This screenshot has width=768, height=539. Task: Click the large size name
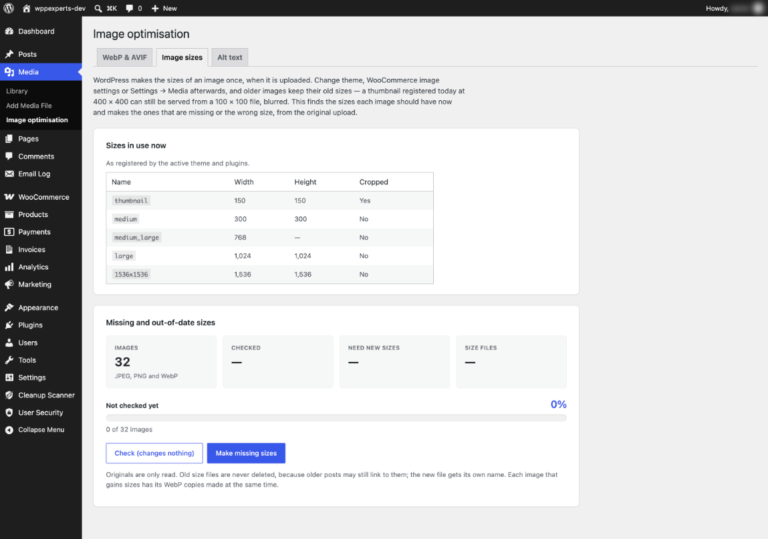(x=123, y=256)
